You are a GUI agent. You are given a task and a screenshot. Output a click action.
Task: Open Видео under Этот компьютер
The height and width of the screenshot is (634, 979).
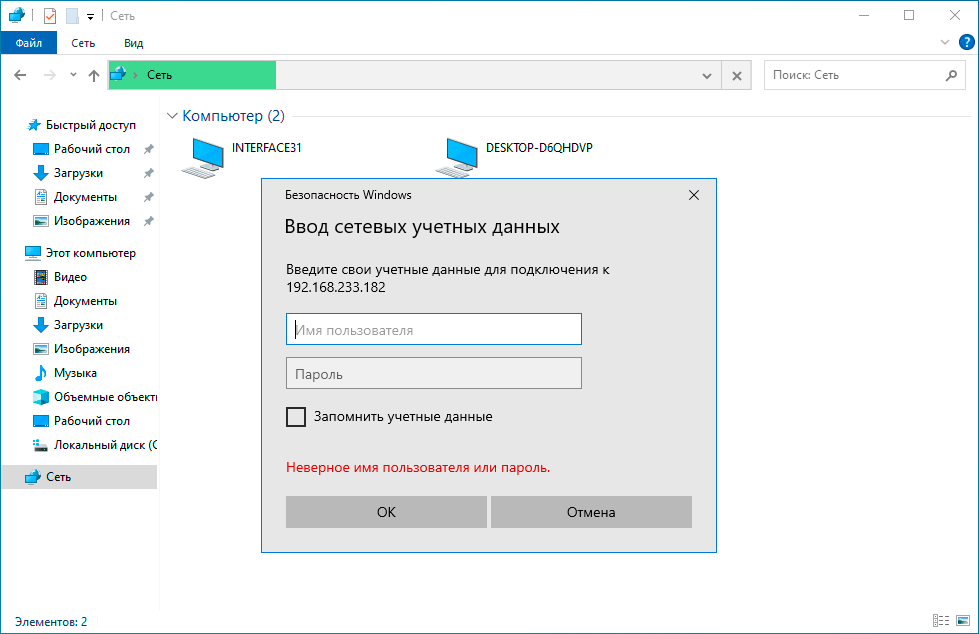coord(70,277)
